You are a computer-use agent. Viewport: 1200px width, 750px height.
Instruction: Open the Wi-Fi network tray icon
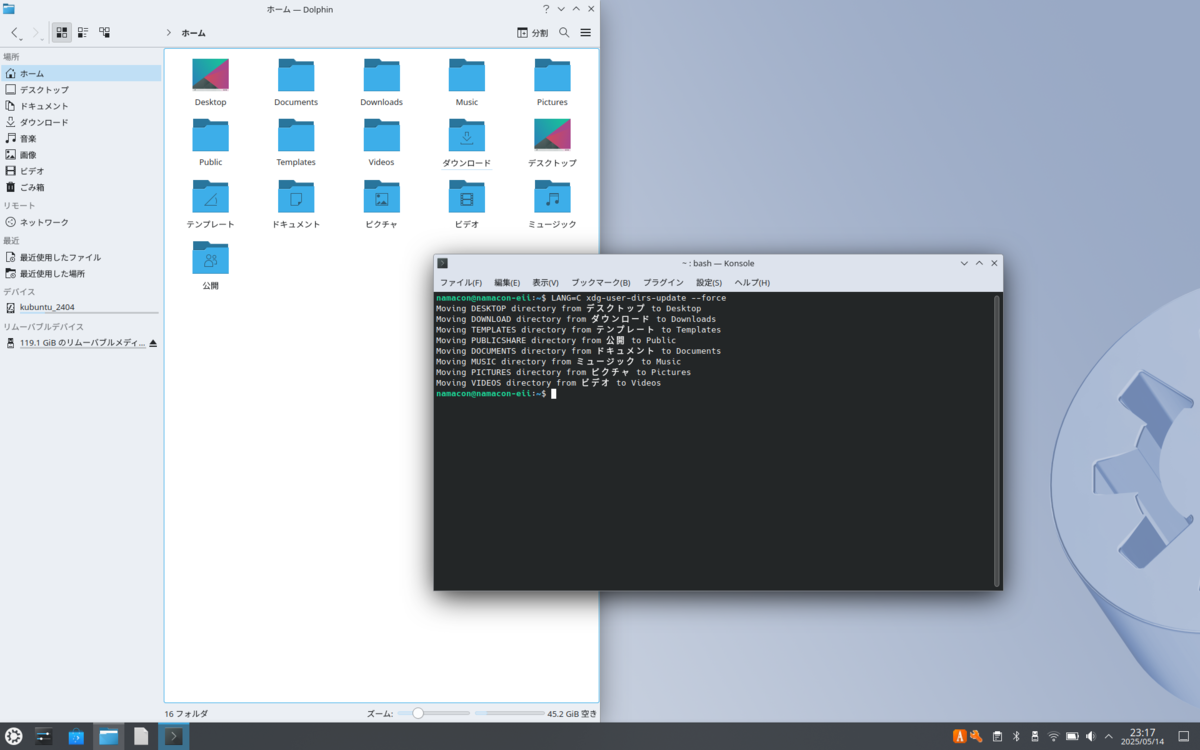tap(1053, 737)
